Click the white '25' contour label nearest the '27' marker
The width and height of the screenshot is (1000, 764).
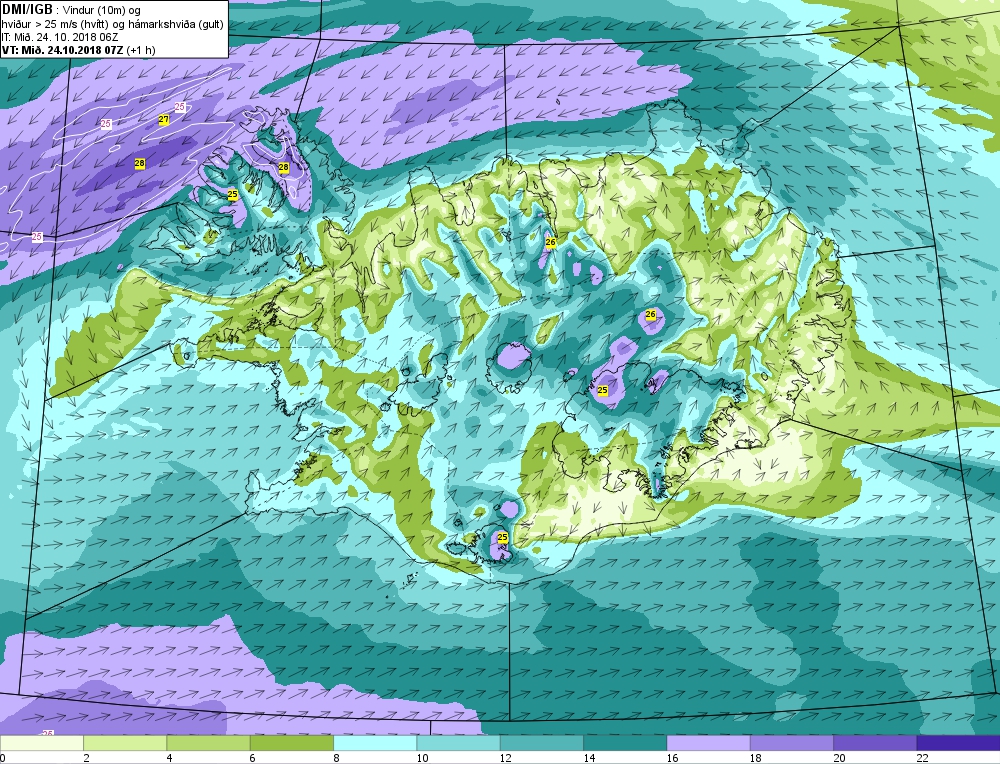coord(180,107)
